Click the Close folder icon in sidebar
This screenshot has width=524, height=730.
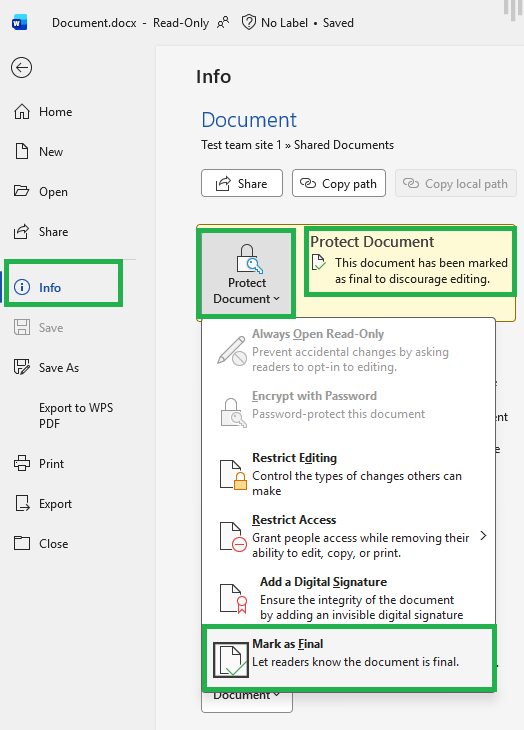coord(21,543)
